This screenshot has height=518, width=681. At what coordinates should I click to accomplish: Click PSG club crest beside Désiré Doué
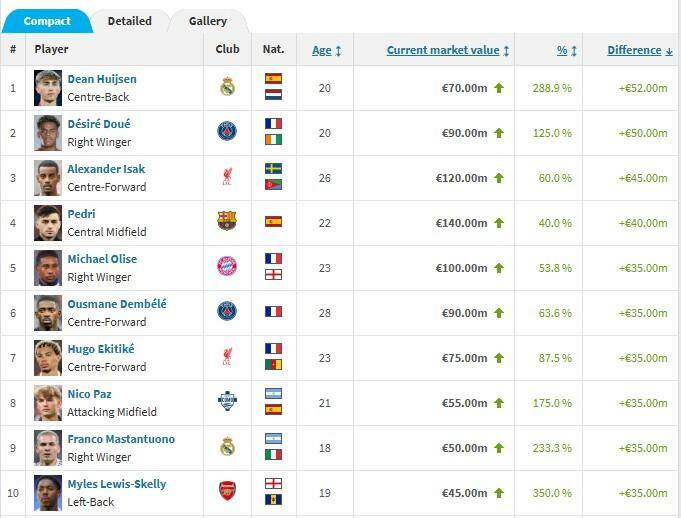click(227, 132)
